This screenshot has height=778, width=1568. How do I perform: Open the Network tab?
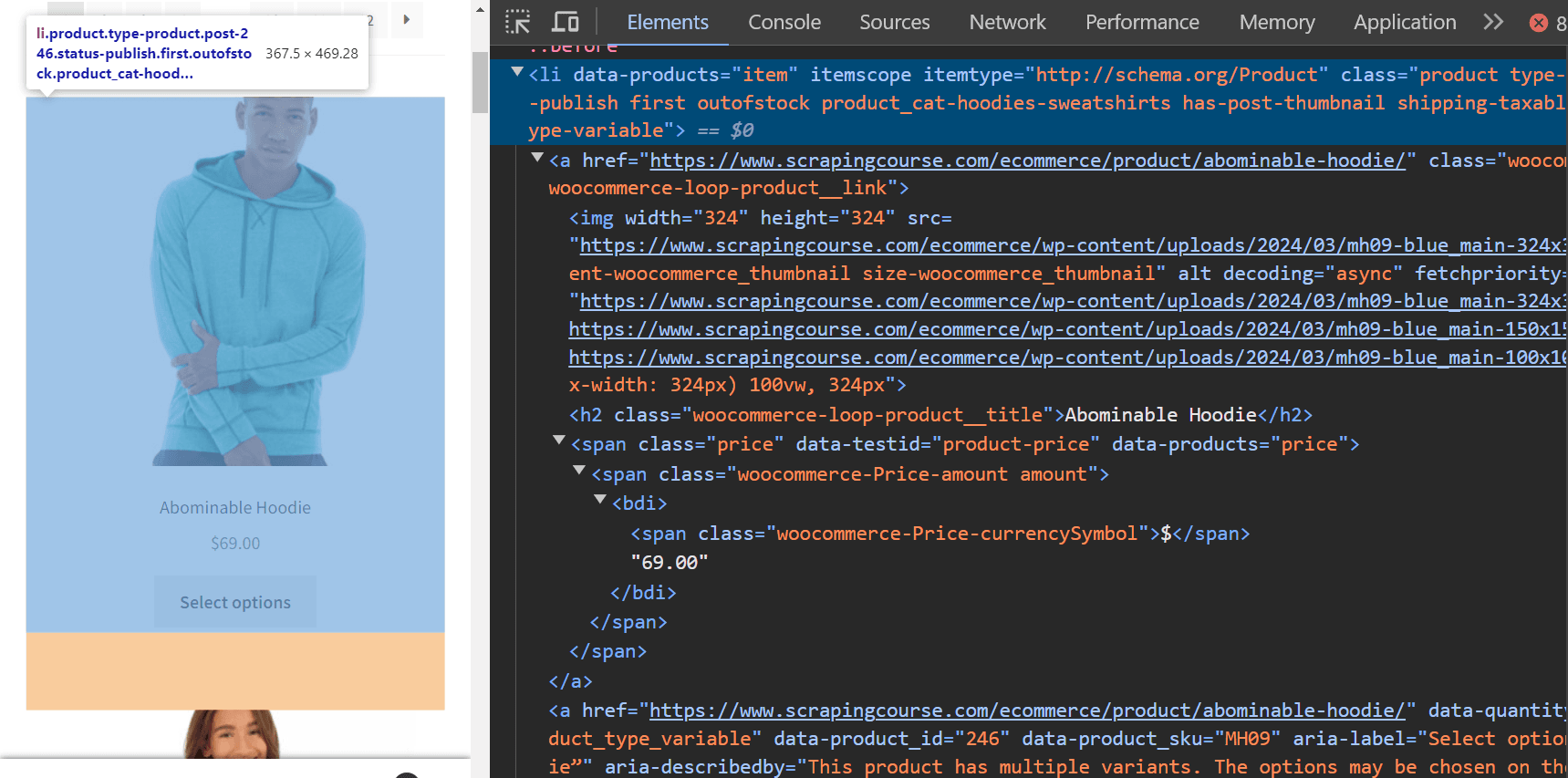pyautogui.click(x=1007, y=22)
